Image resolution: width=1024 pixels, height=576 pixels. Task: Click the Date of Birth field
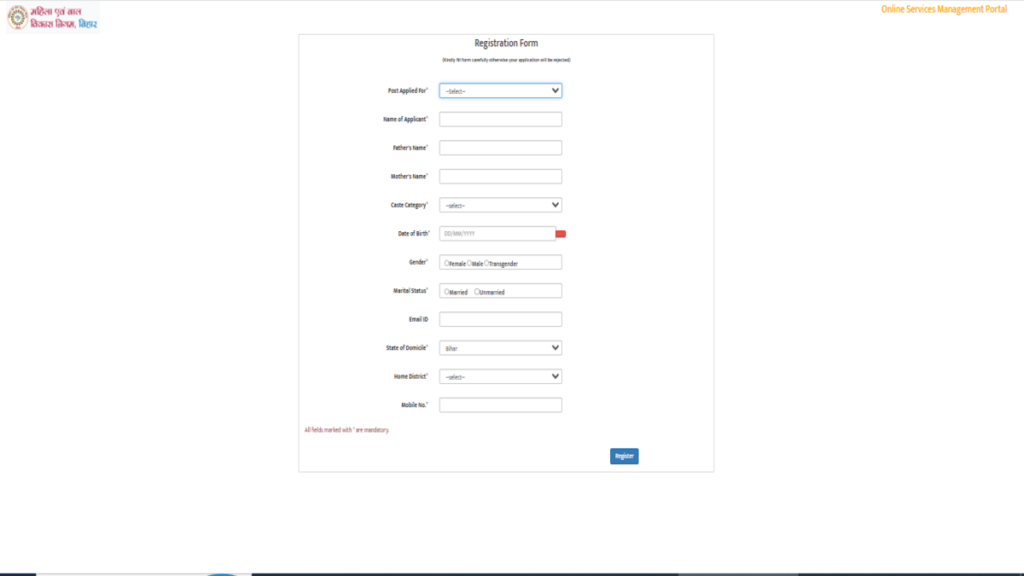497,234
